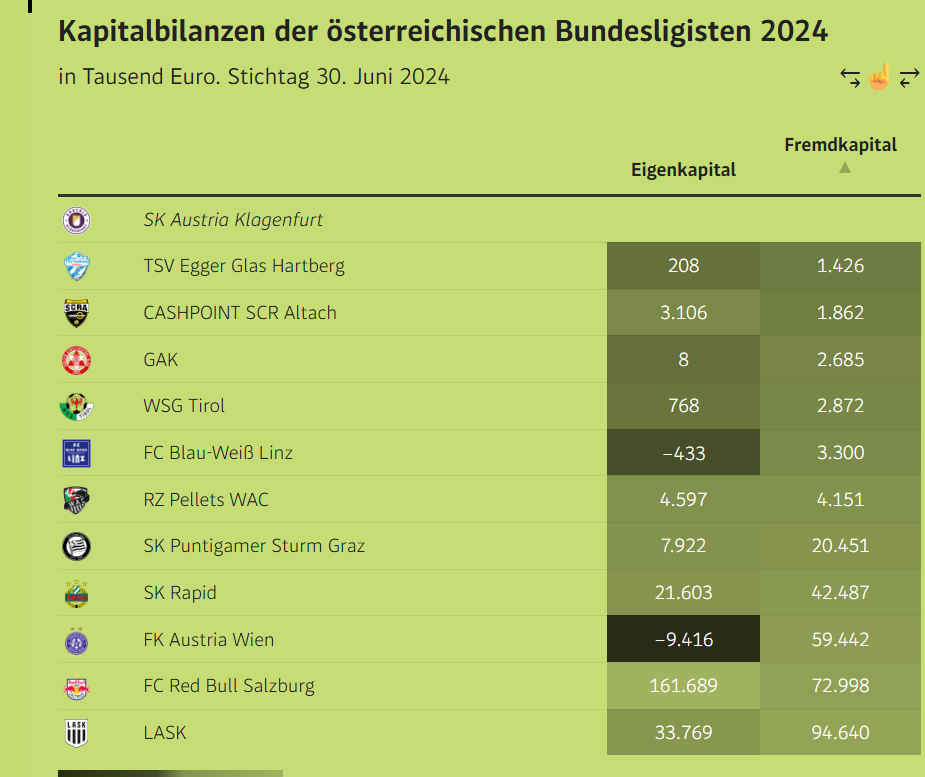
Task: Click the sort arrow under Fremdkapital
Action: [x=845, y=168]
